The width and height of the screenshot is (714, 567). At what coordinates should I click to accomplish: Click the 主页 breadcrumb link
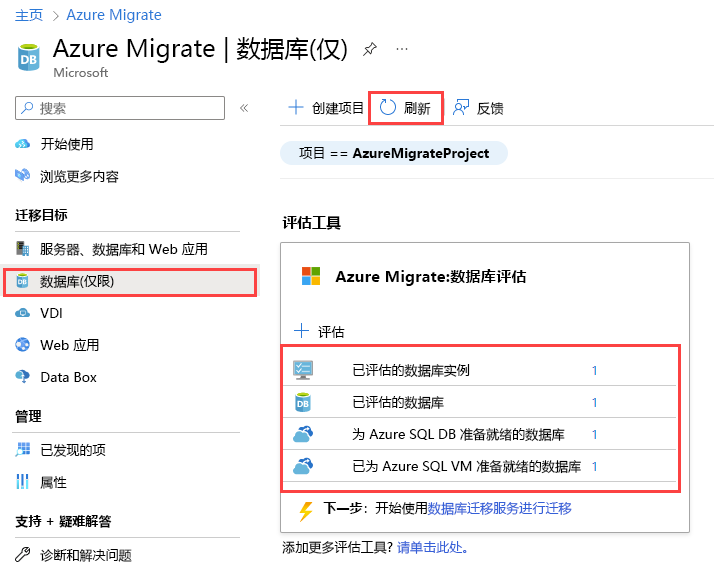(x=29, y=15)
